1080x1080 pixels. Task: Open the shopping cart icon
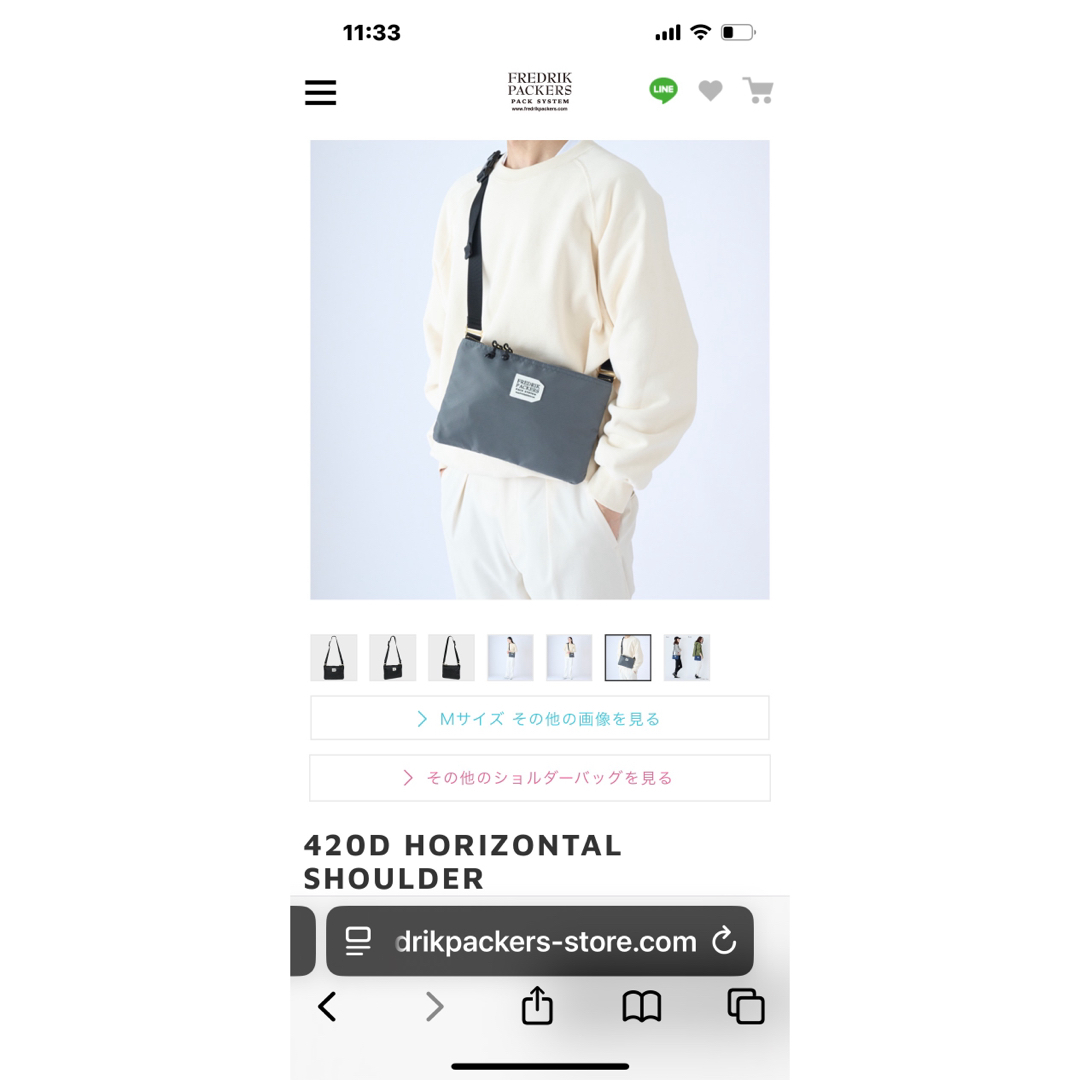coord(758,90)
